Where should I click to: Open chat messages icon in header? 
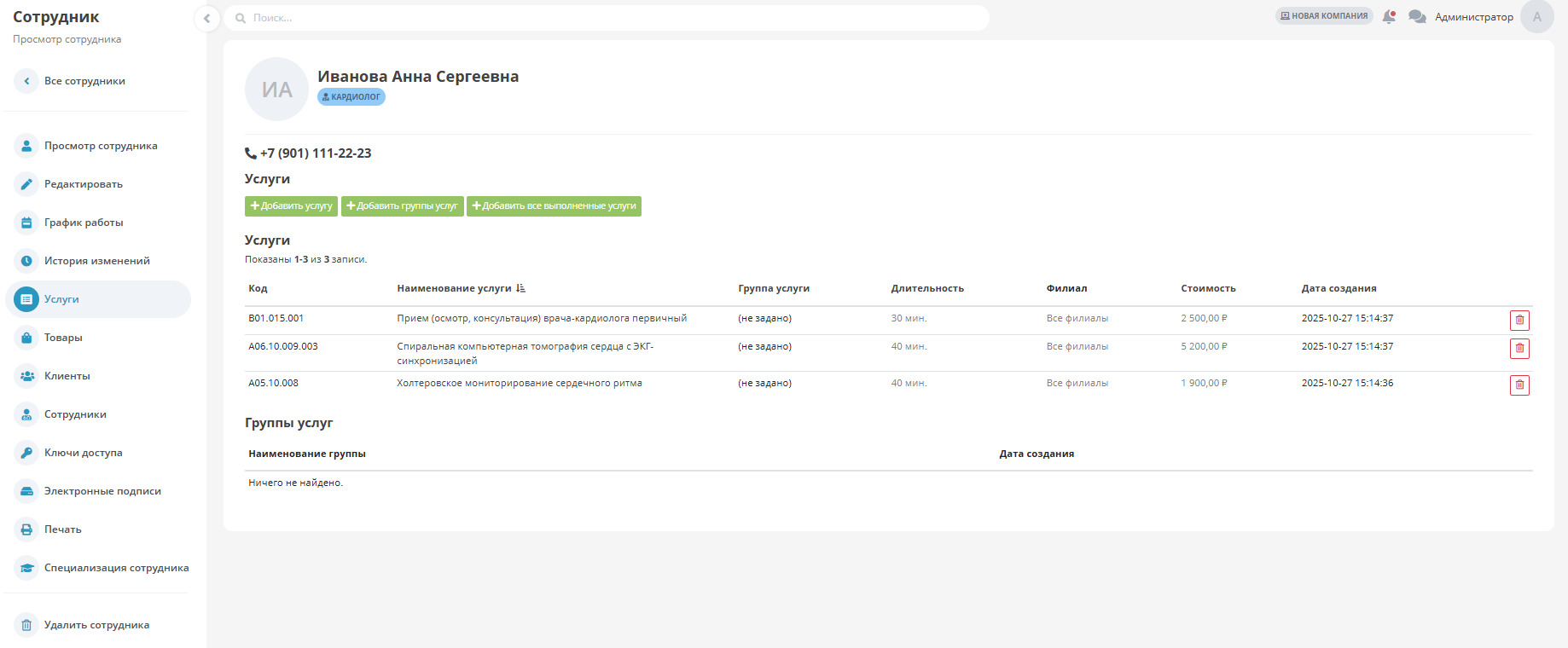point(1417,17)
